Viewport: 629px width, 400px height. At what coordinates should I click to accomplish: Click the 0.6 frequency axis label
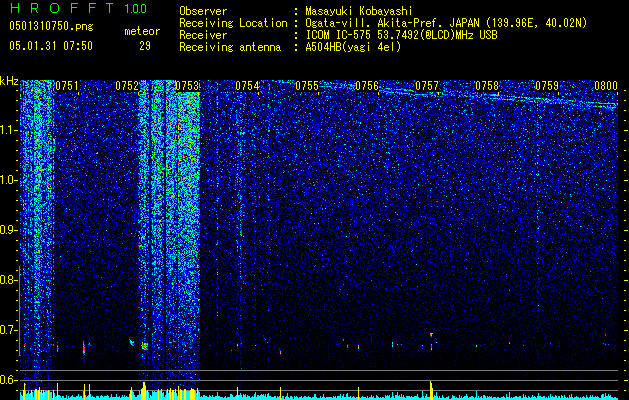pos(9,380)
